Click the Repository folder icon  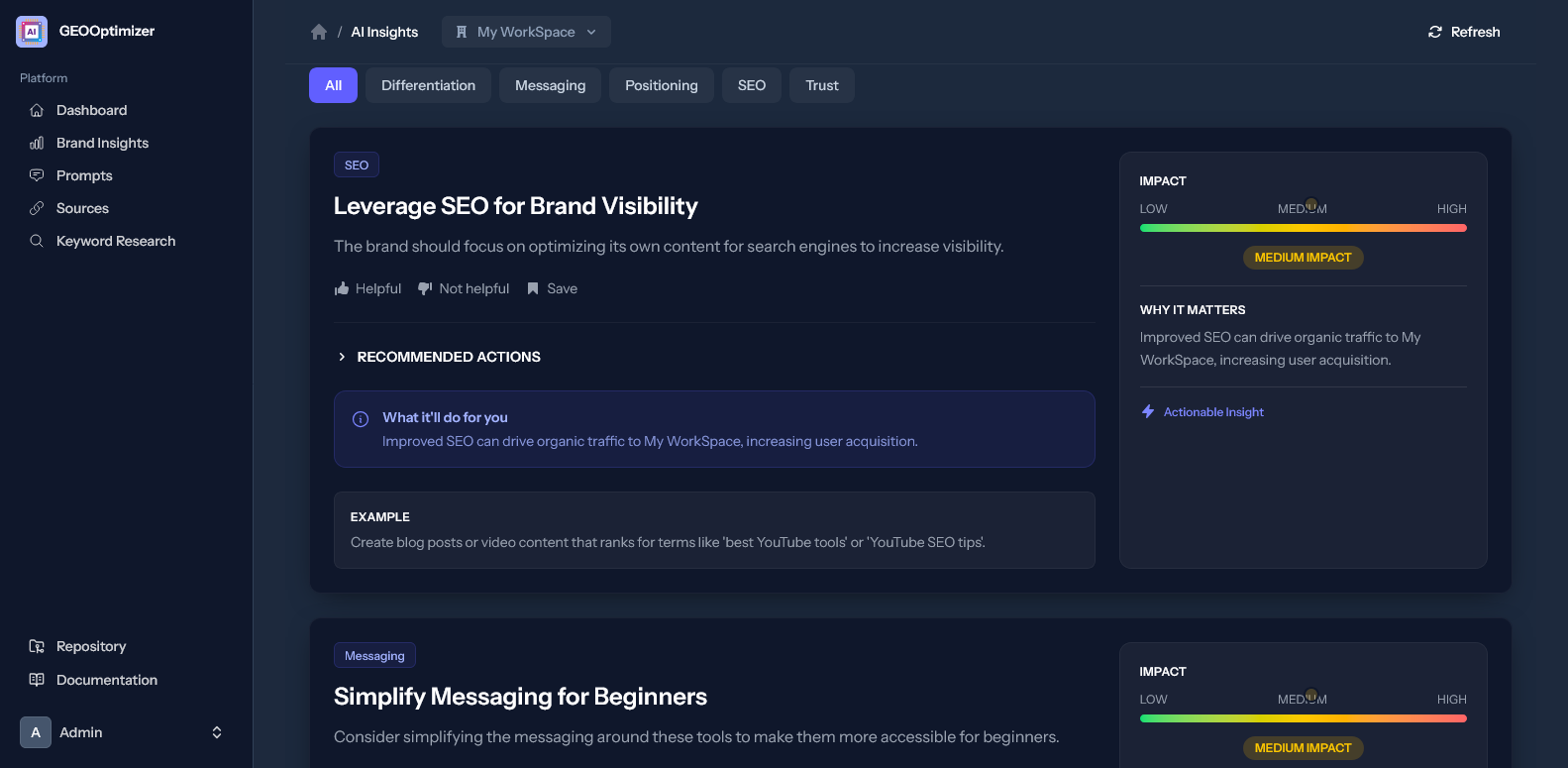pyautogui.click(x=37, y=646)
